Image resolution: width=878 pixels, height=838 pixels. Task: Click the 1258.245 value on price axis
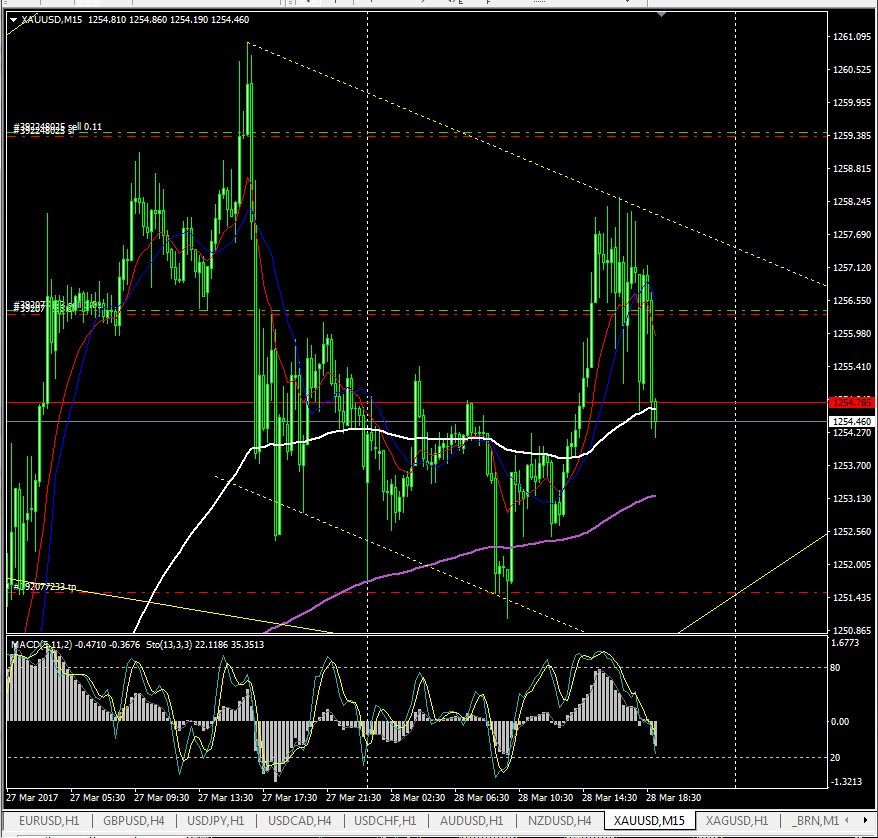tap(852, 202)
